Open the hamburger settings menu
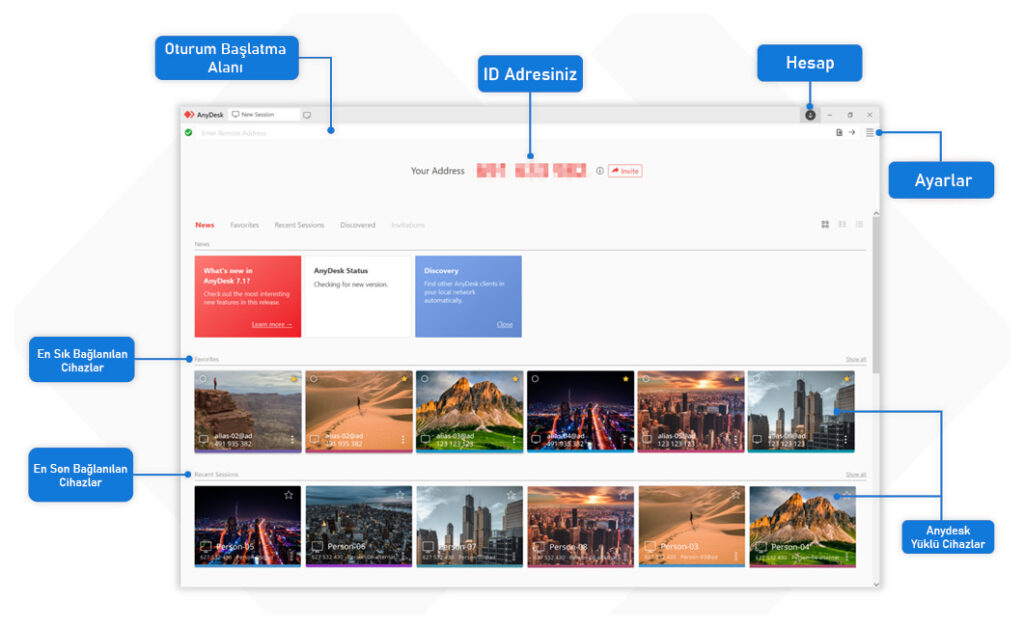 coord(869,132)
